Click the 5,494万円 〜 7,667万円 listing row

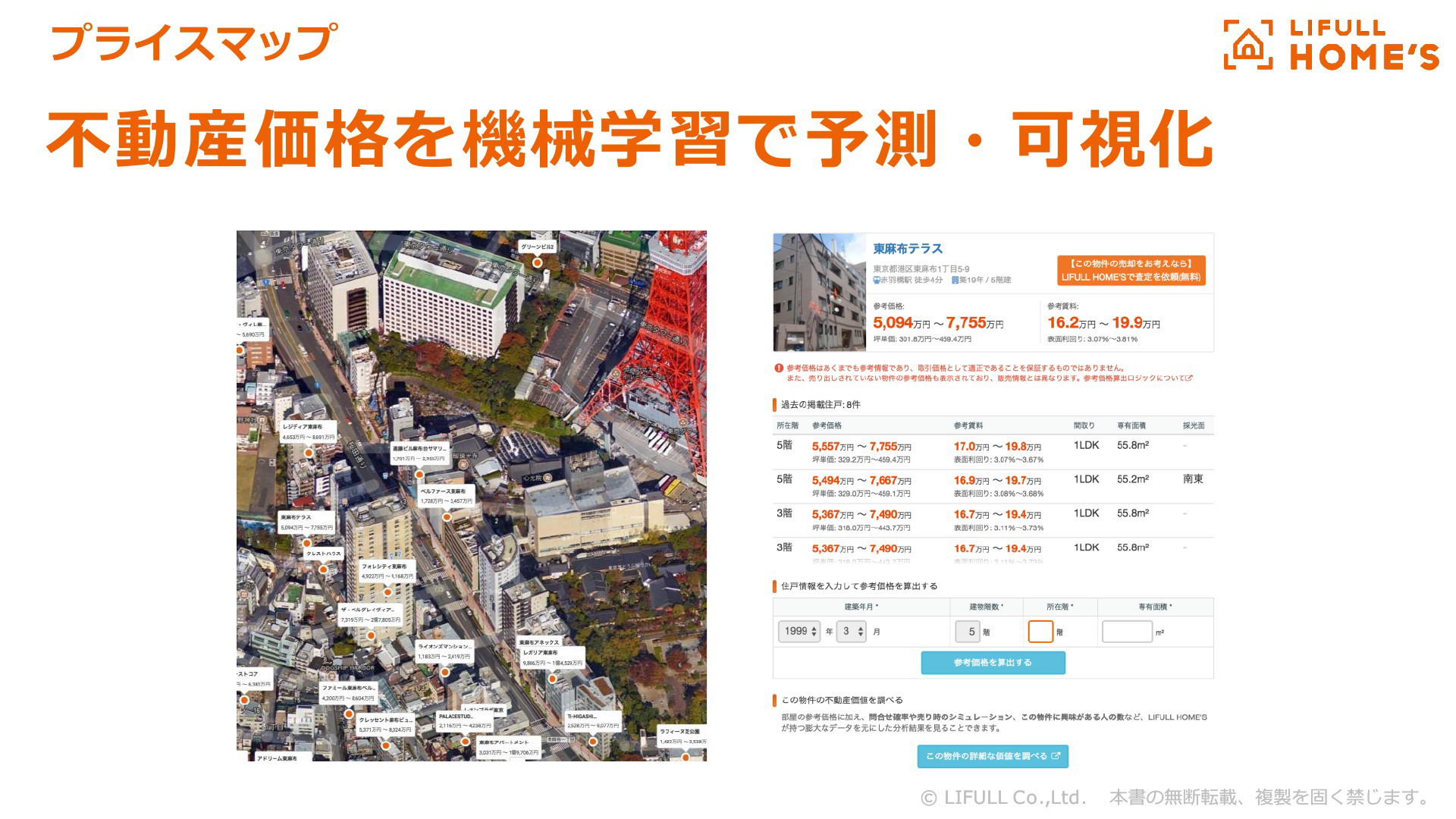[x=993, y=487]
